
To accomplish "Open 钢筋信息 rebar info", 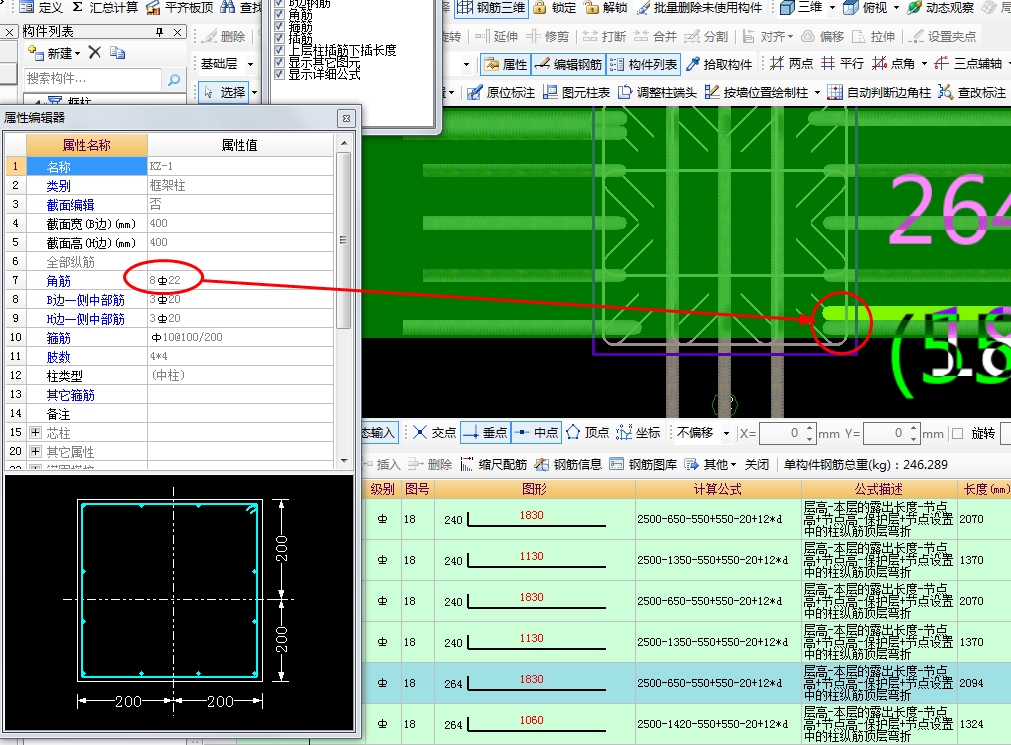I will (x=569, y=464).
